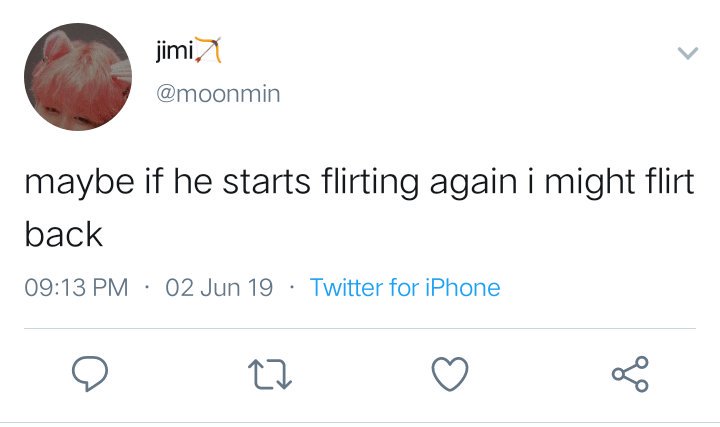Screen dimensions: 720x427
Task: Click the word 'iPhone' in the source label
Action: point(463,288)
